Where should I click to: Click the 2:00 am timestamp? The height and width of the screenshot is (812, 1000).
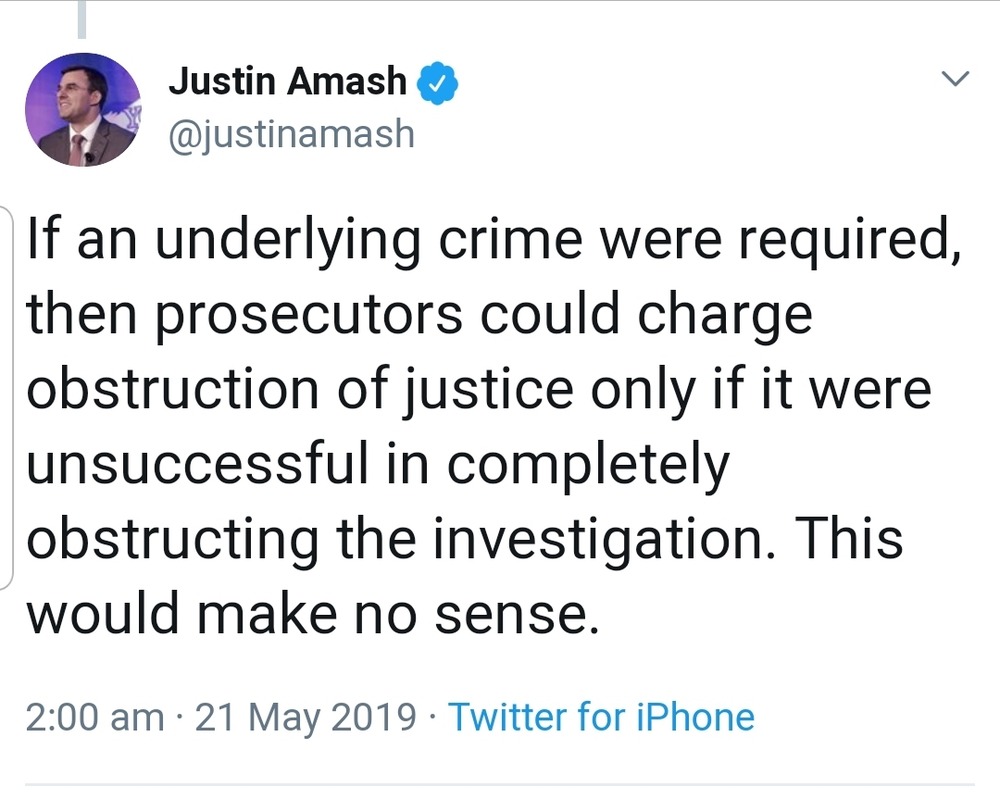pos(94,716)
